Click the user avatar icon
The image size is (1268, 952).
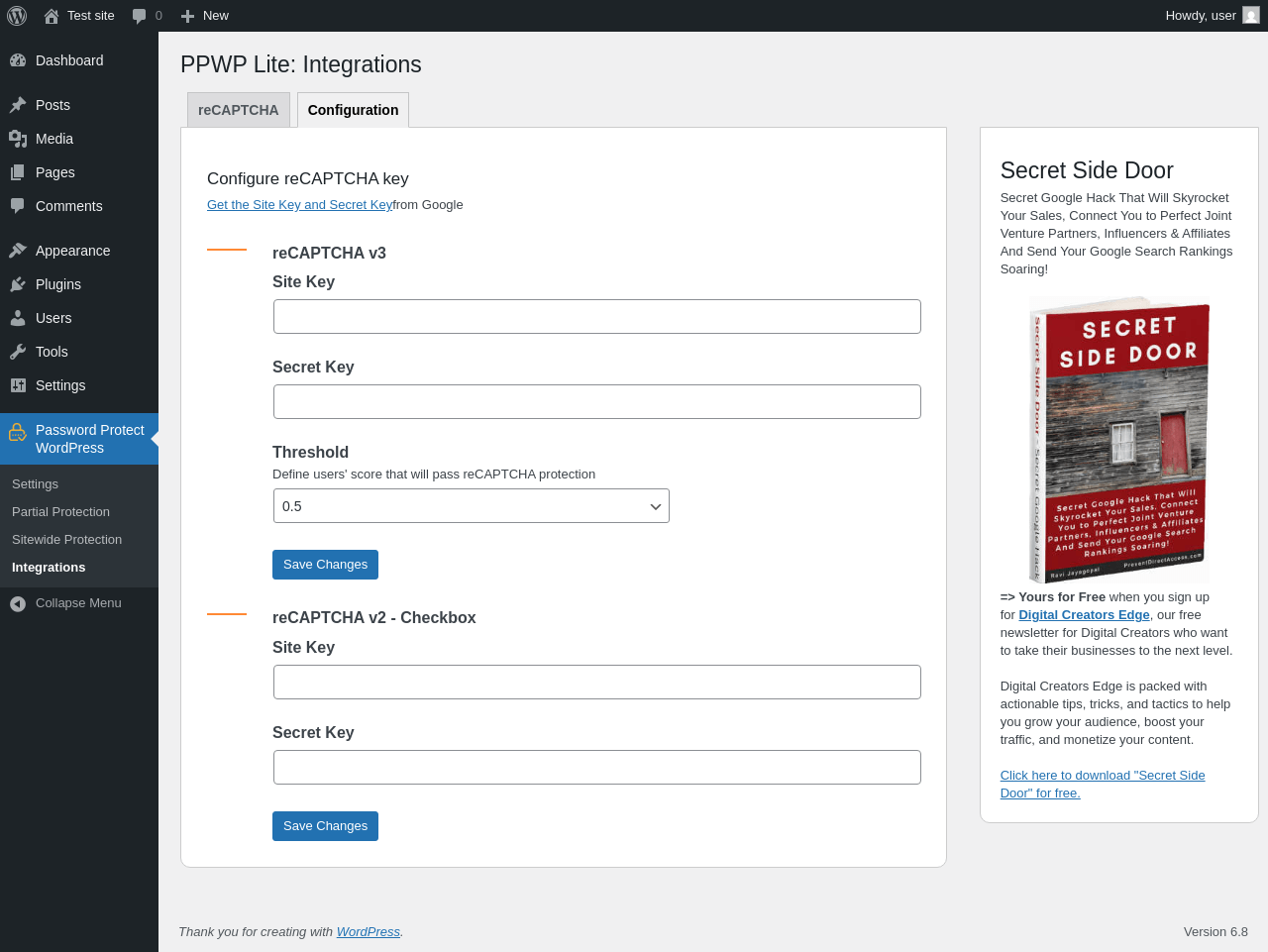(x=1251, y=16)
